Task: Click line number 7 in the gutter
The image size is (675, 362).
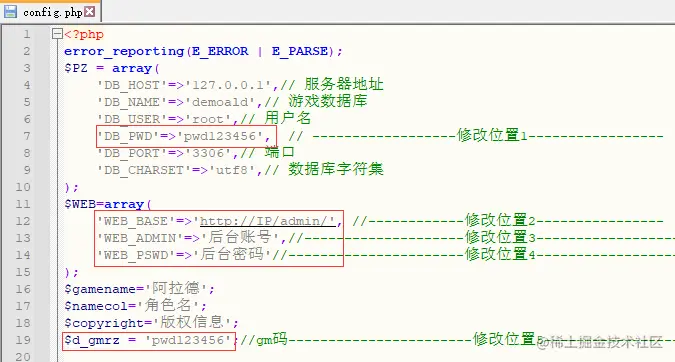Action: point(27,136)
